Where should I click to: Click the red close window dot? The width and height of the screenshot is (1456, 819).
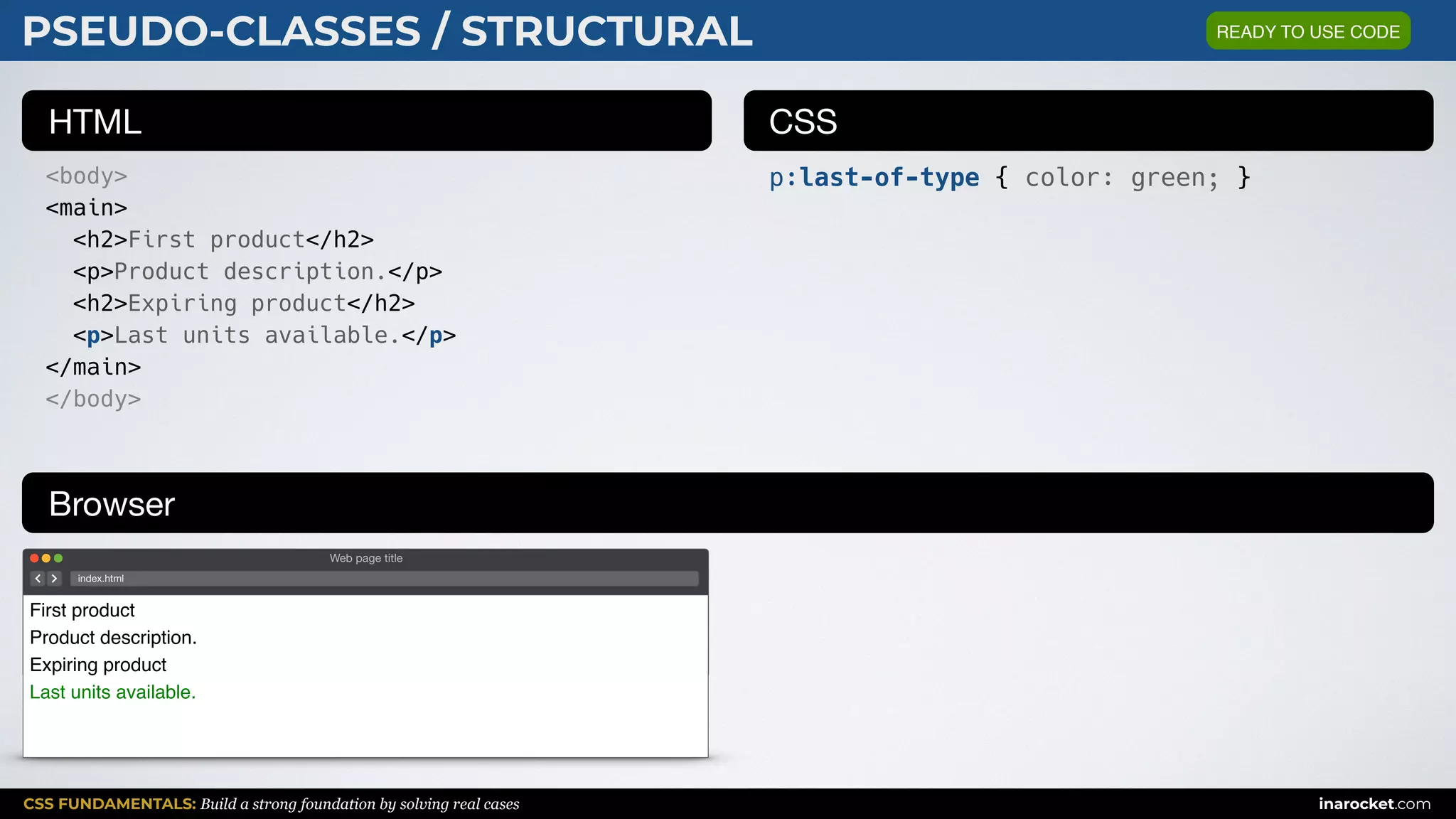pyautogui.click(x=34, y=558)
